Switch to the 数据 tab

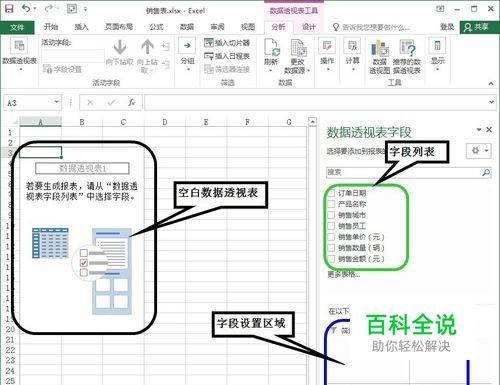click(187, 27)
